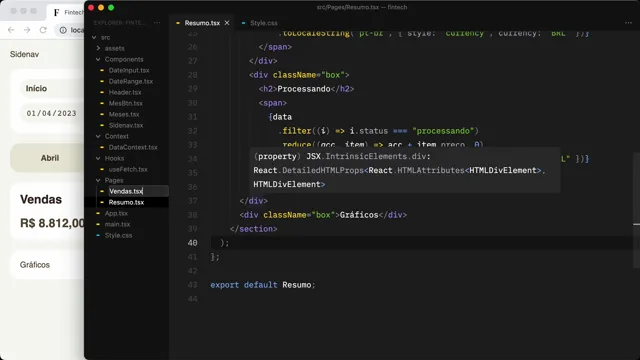This screenshot has width=640, height=360.
Task: Switch to the Style.css editor tab
Action: [264, 23]
